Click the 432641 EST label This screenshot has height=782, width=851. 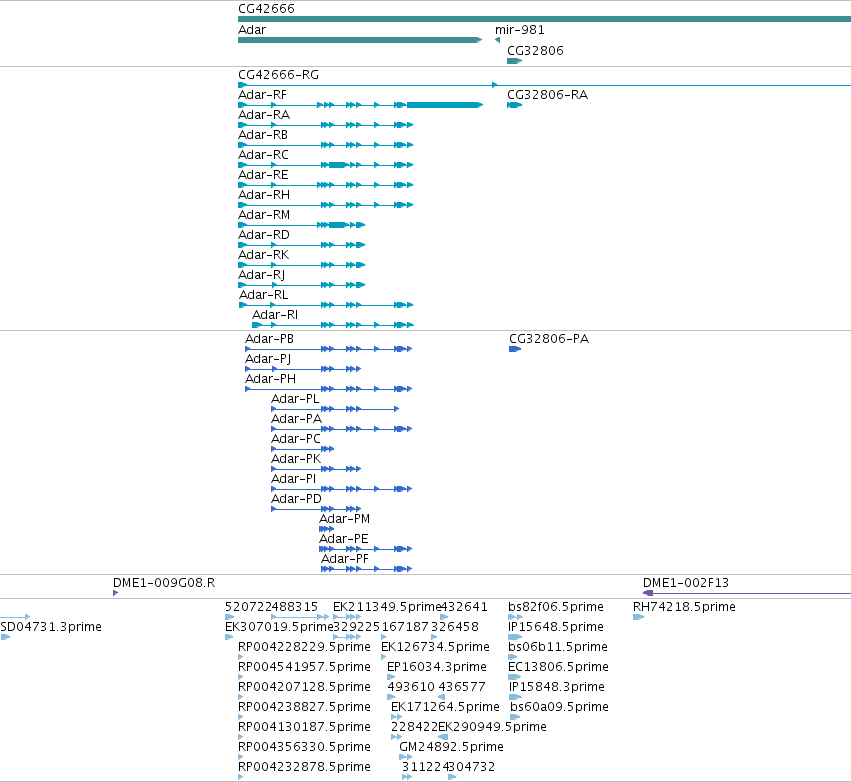(464, 607)
